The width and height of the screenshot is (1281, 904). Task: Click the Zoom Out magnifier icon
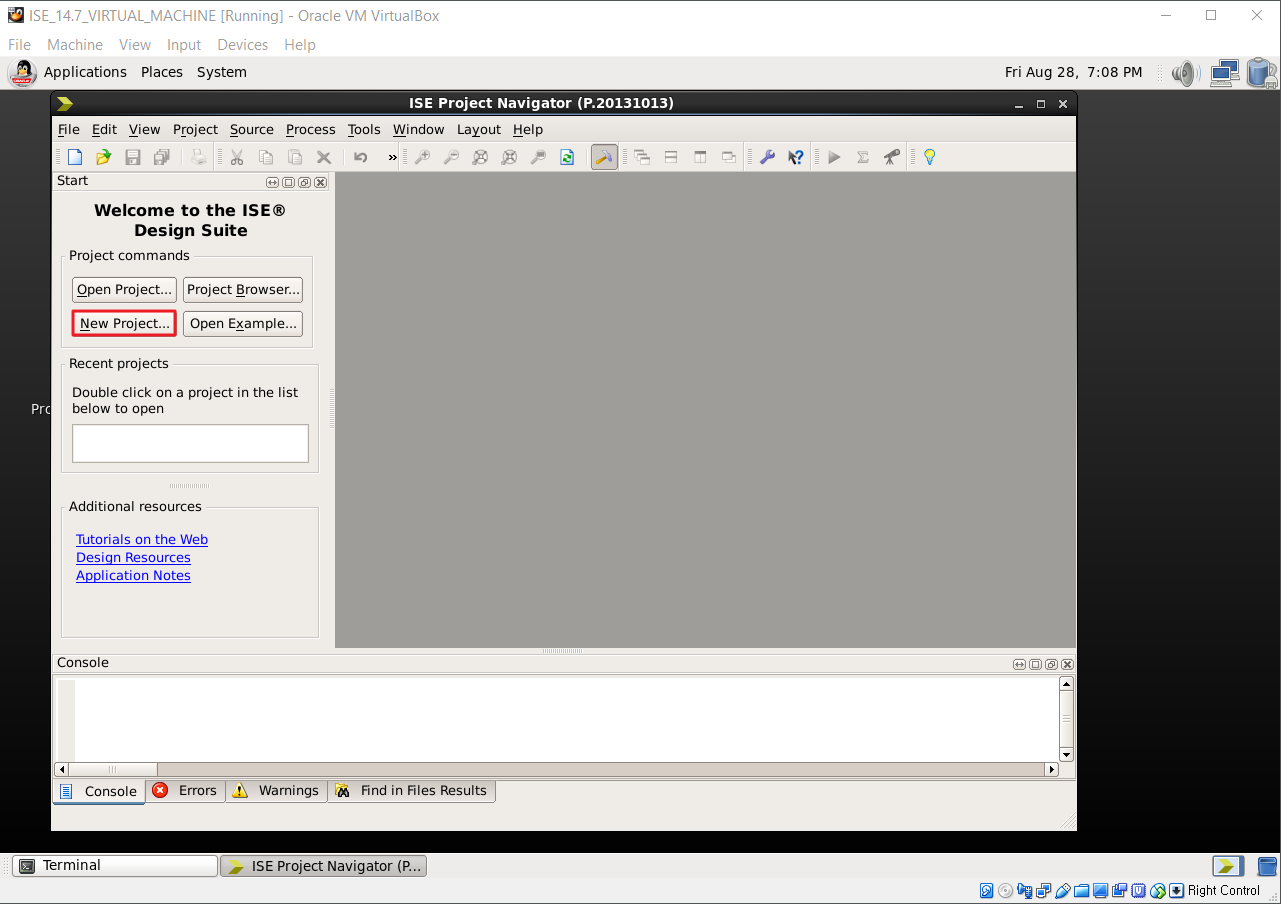tap(451, 157)
